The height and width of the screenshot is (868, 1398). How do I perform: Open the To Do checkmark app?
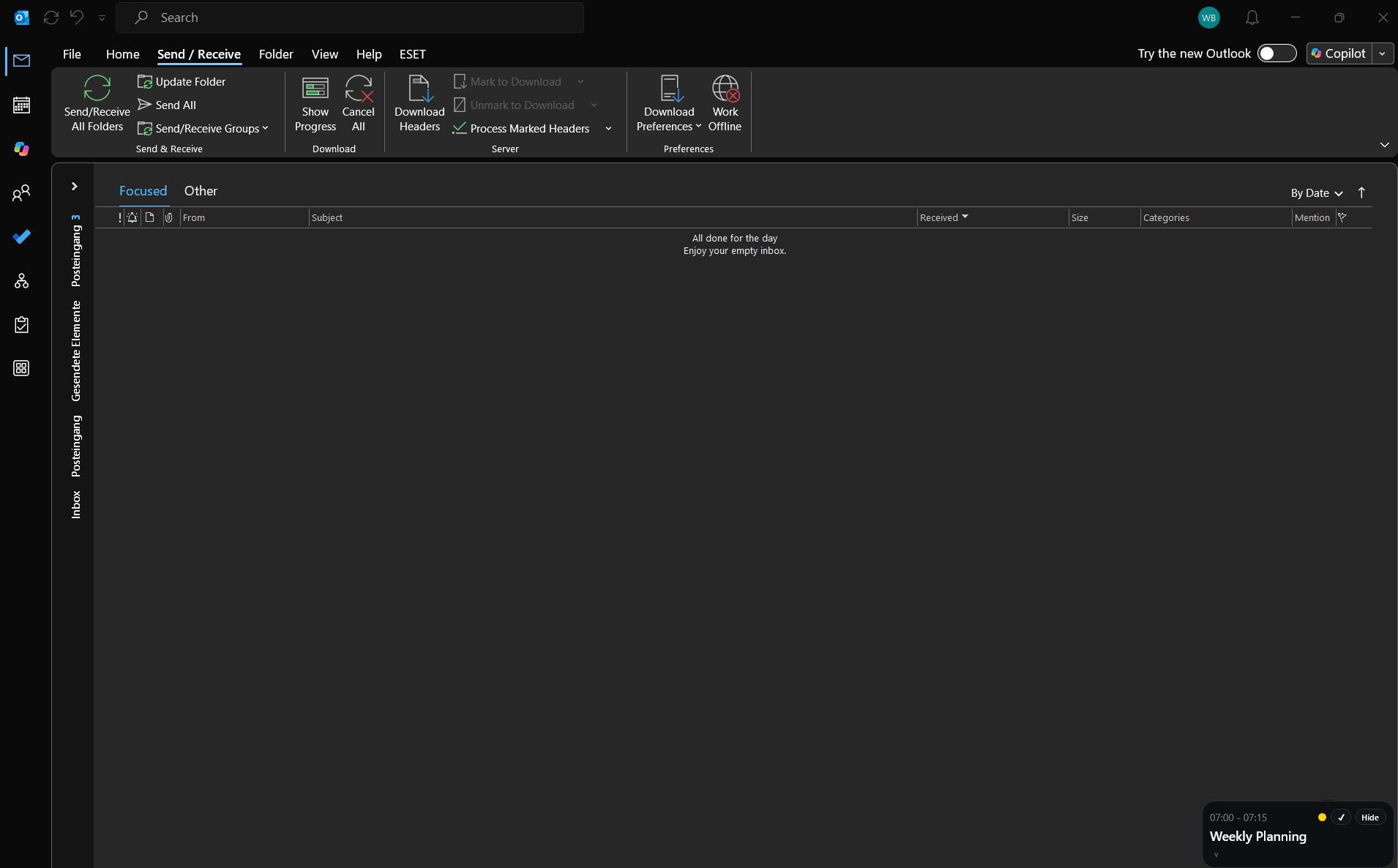21,236
